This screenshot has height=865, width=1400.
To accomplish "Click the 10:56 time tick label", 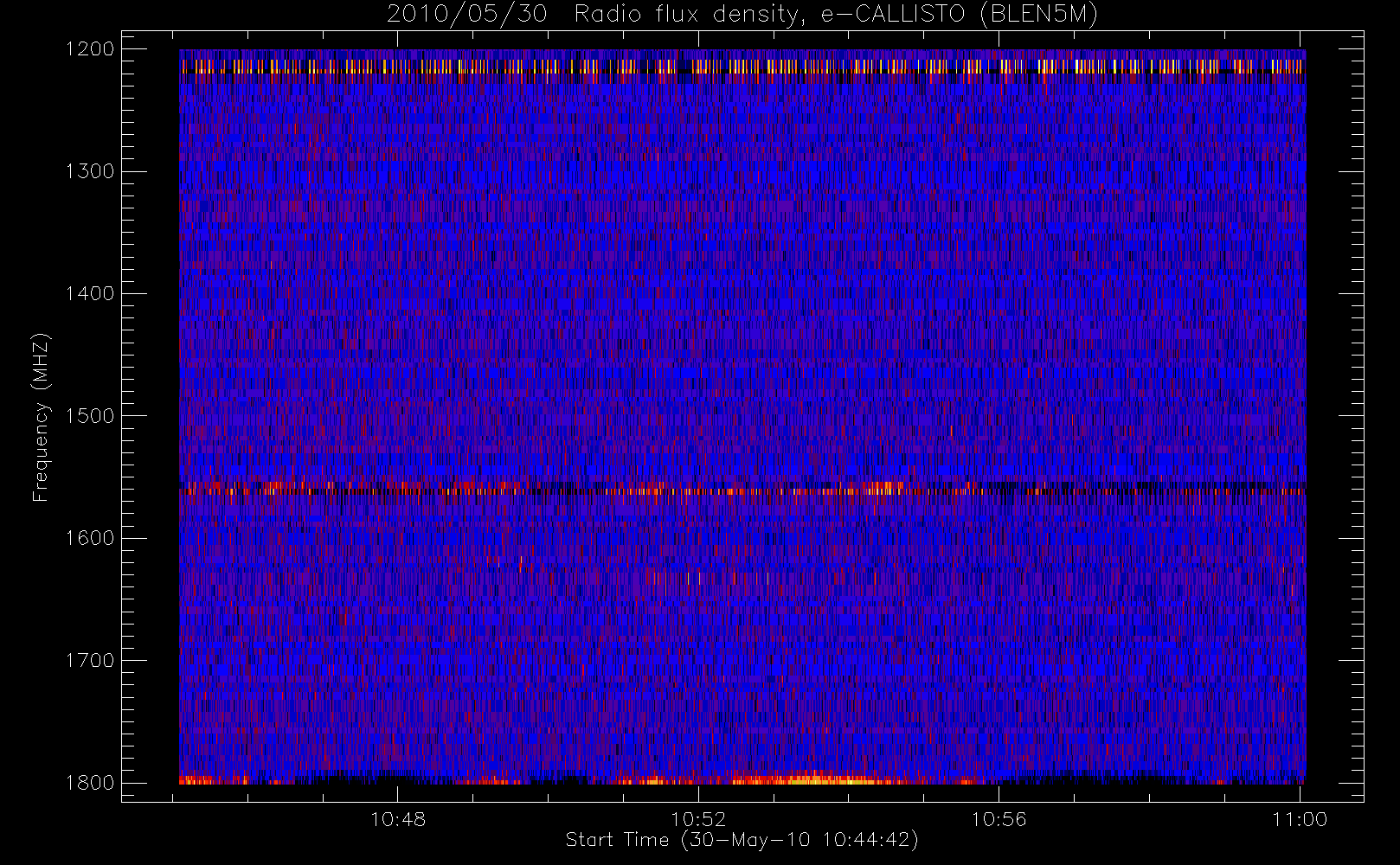I will 999,819.
